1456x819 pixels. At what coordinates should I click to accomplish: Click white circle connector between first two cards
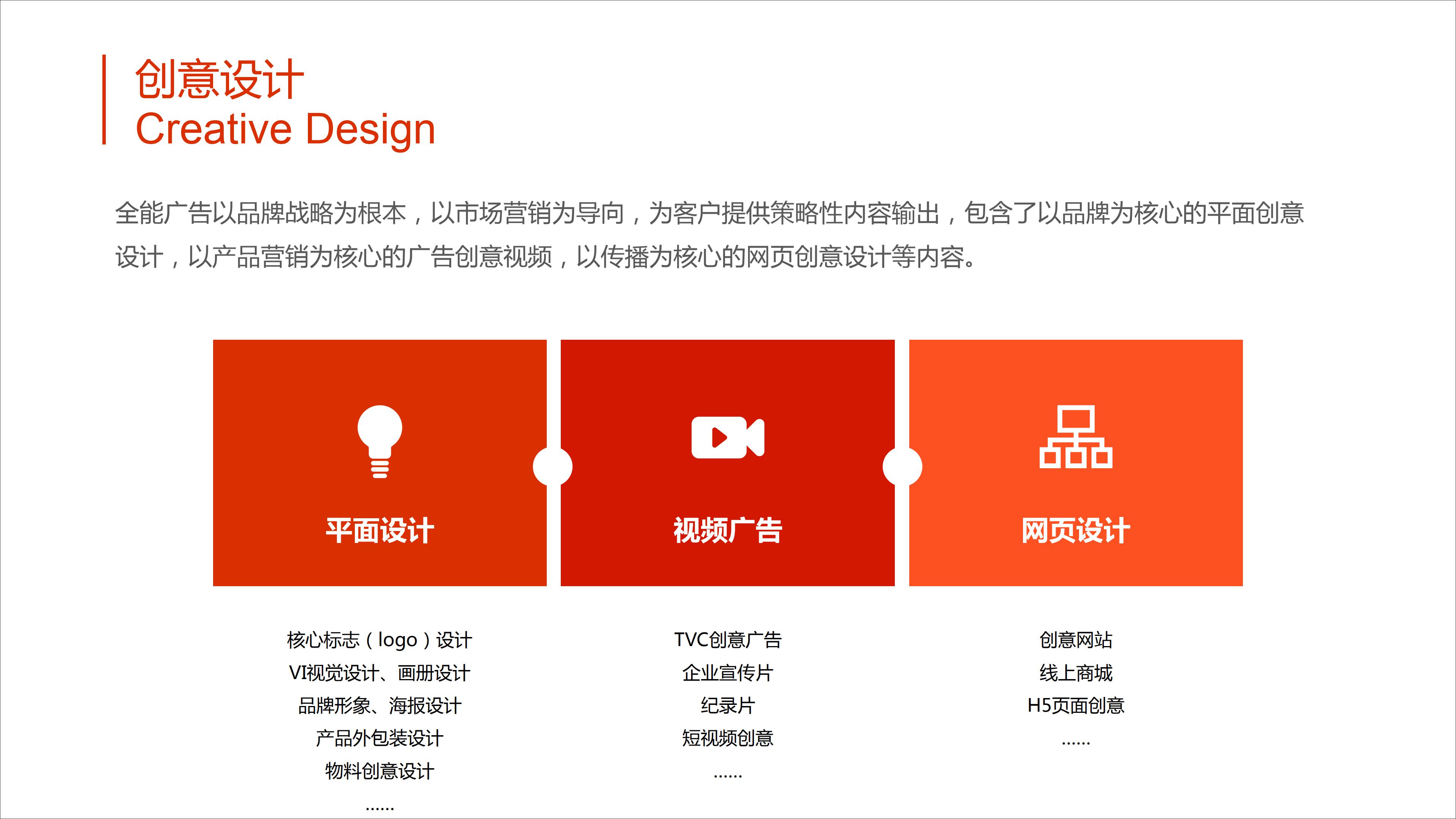pyautogui.click(x=553, y=467)
